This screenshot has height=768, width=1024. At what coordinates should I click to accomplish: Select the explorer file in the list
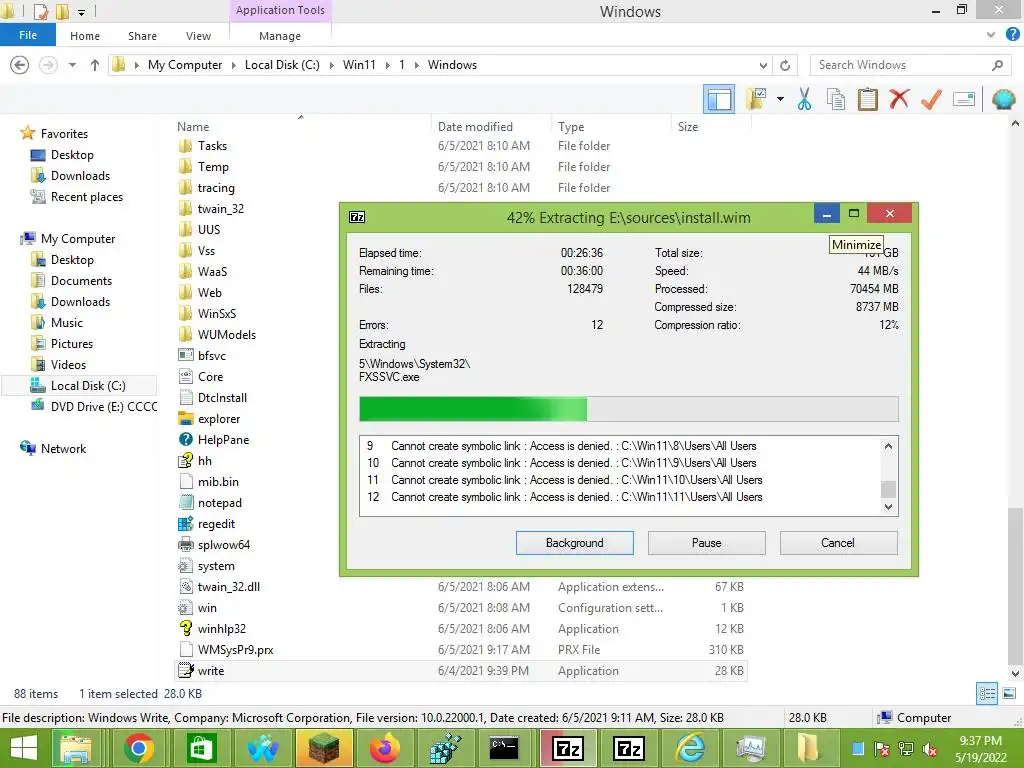219,419
